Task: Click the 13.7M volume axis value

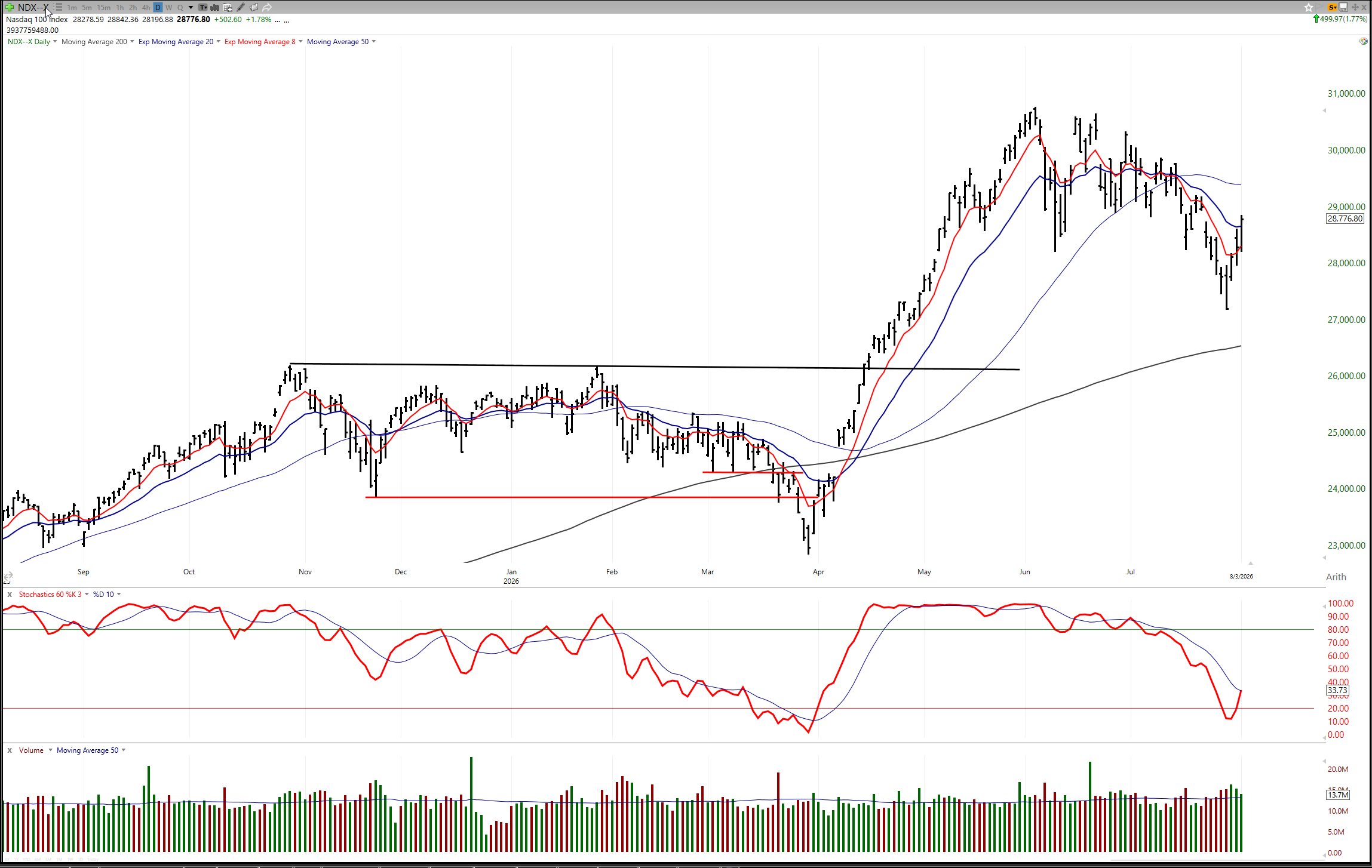Action: click(1338, 795)
